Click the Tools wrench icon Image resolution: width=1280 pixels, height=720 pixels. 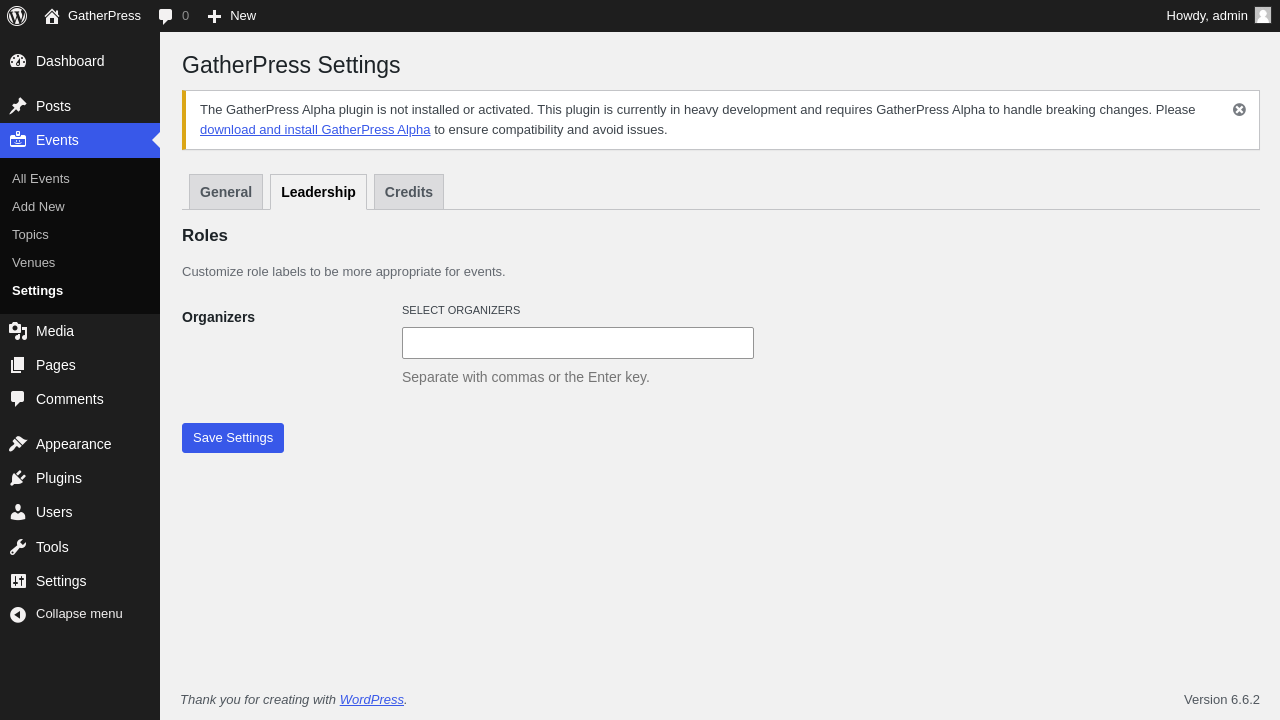pyautogui.click(x=18, y=547)
